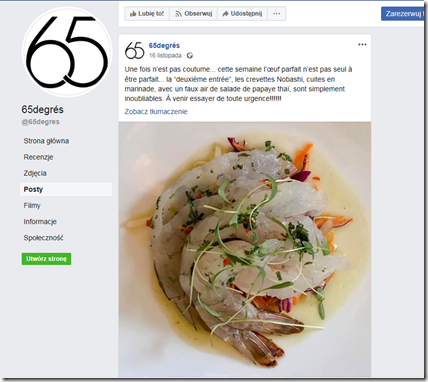Open the three-dot menu beside Udostępnij
The height and width of the screenshot is (382, 428).
coord(277,14)
